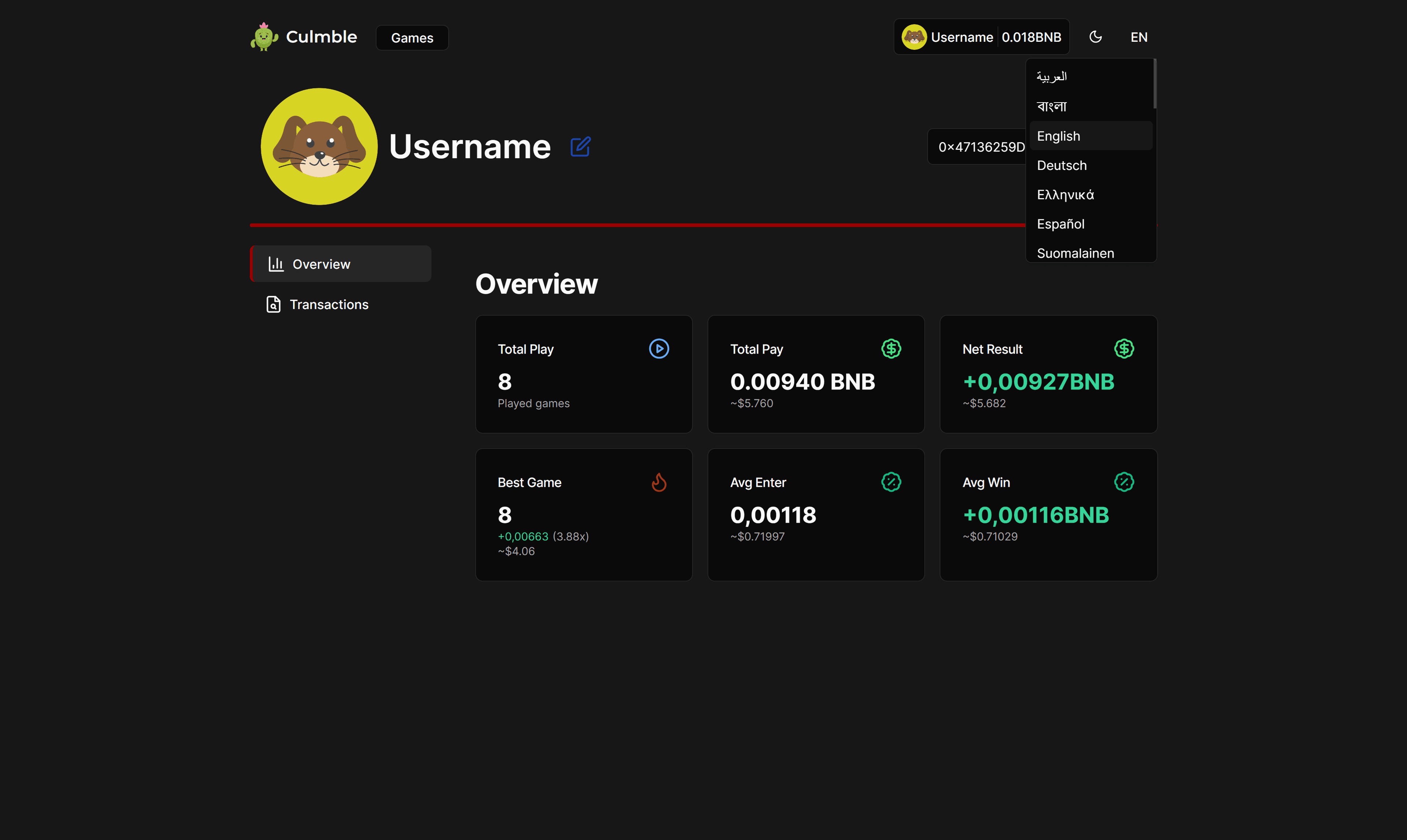The width and height of the screenshot is (1407, 840).
Task: Click the flame icon on Best Game card
Action: point(659,482)
